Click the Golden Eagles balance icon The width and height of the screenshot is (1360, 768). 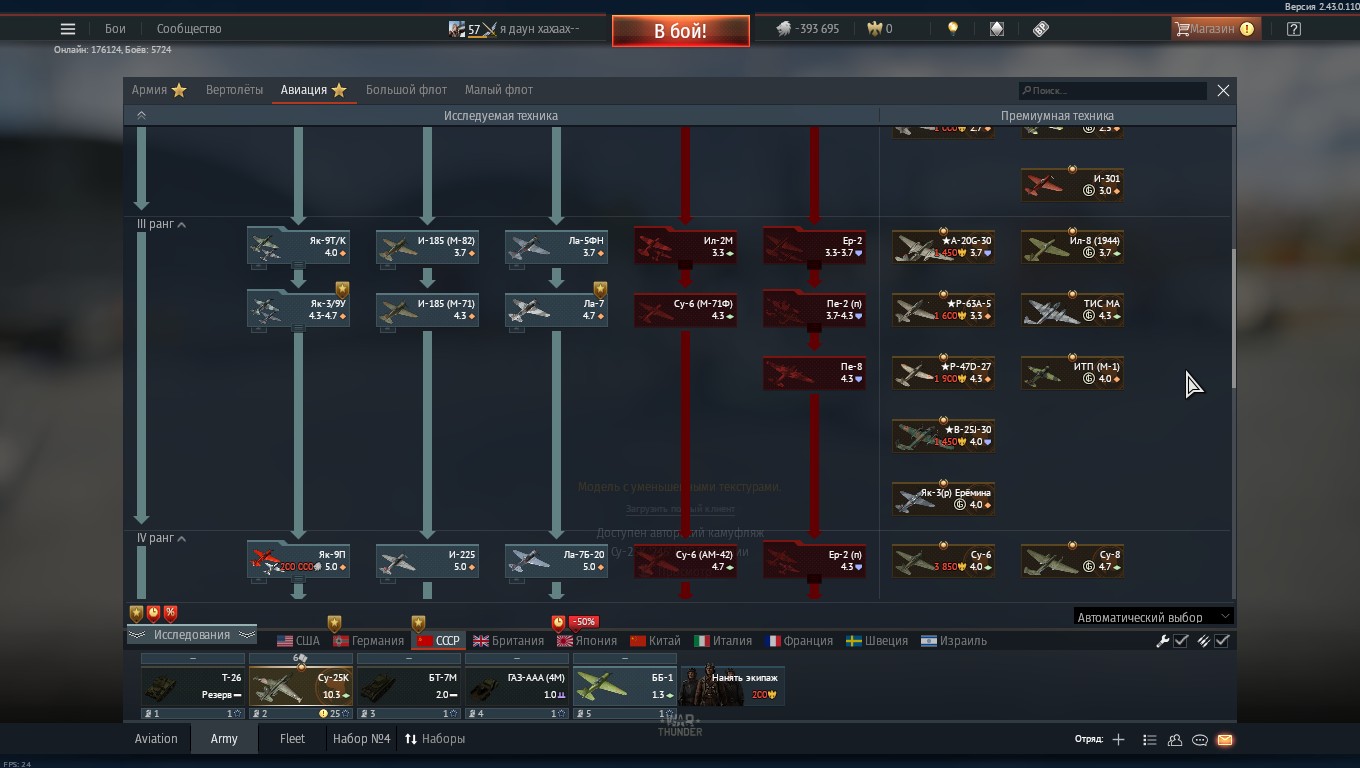pos(874,29)
